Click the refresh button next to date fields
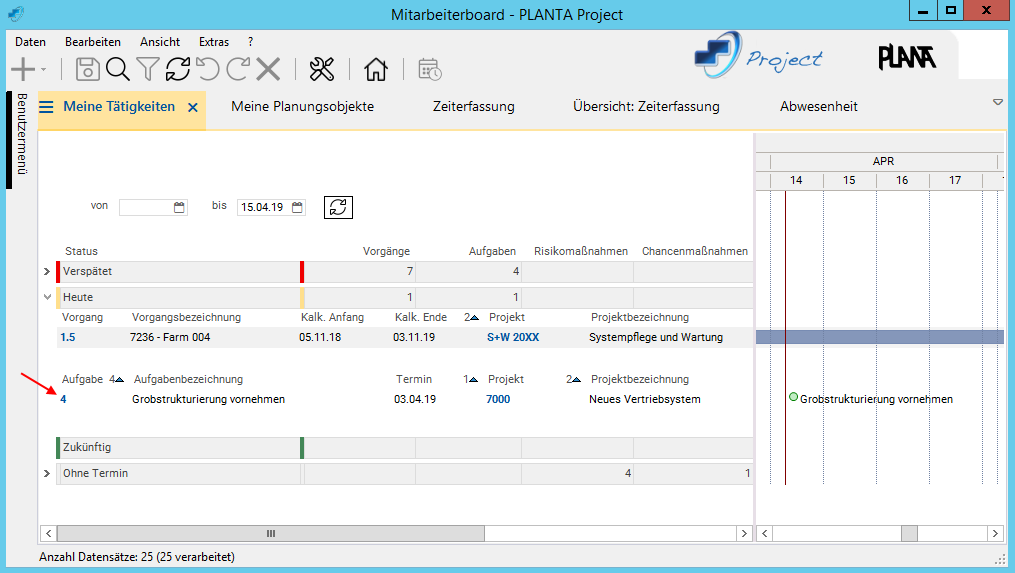This screenshot has height=573, width=1015. click(x=338, y=207)
